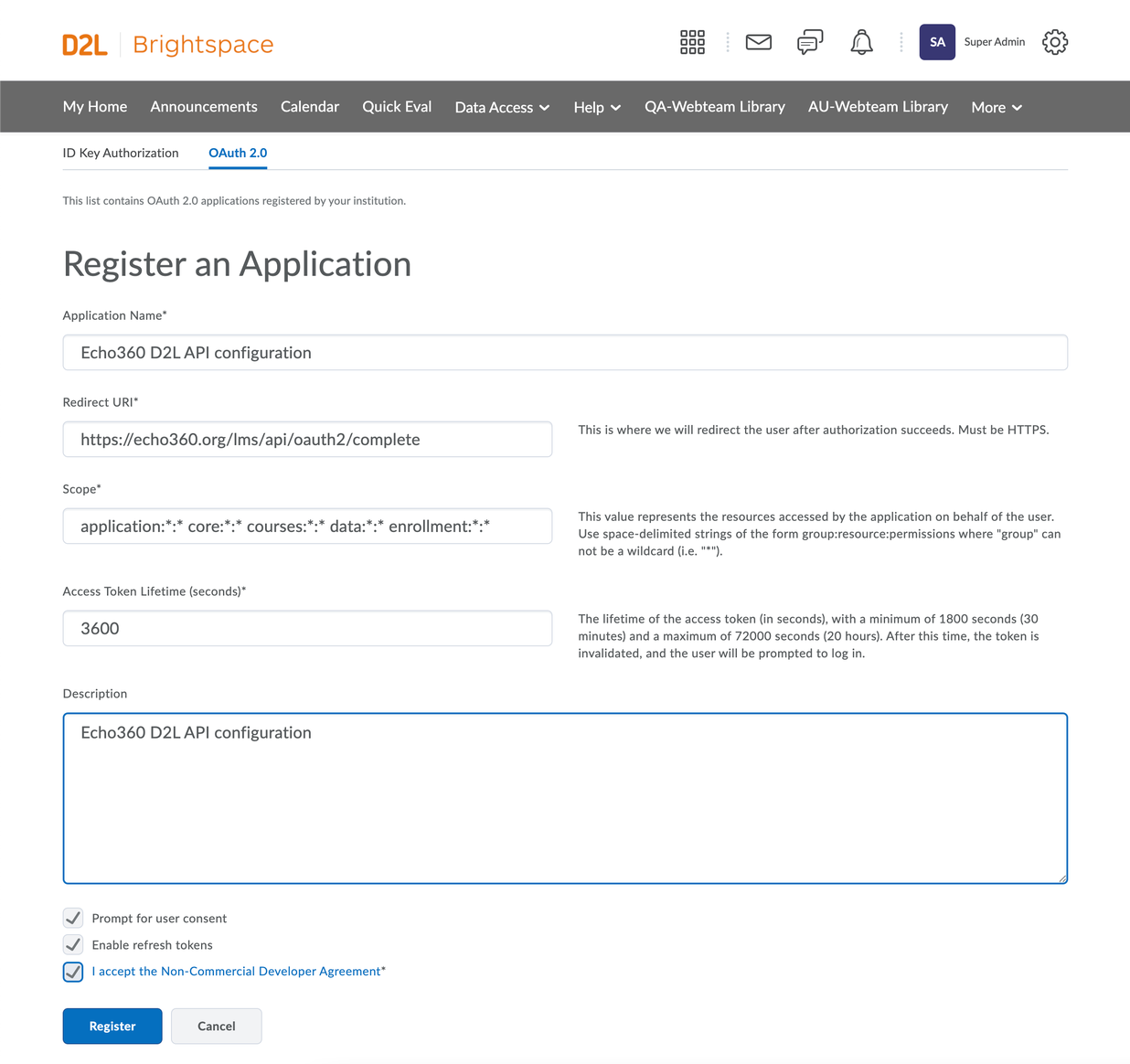Open the update alerts bell icon

861,42
